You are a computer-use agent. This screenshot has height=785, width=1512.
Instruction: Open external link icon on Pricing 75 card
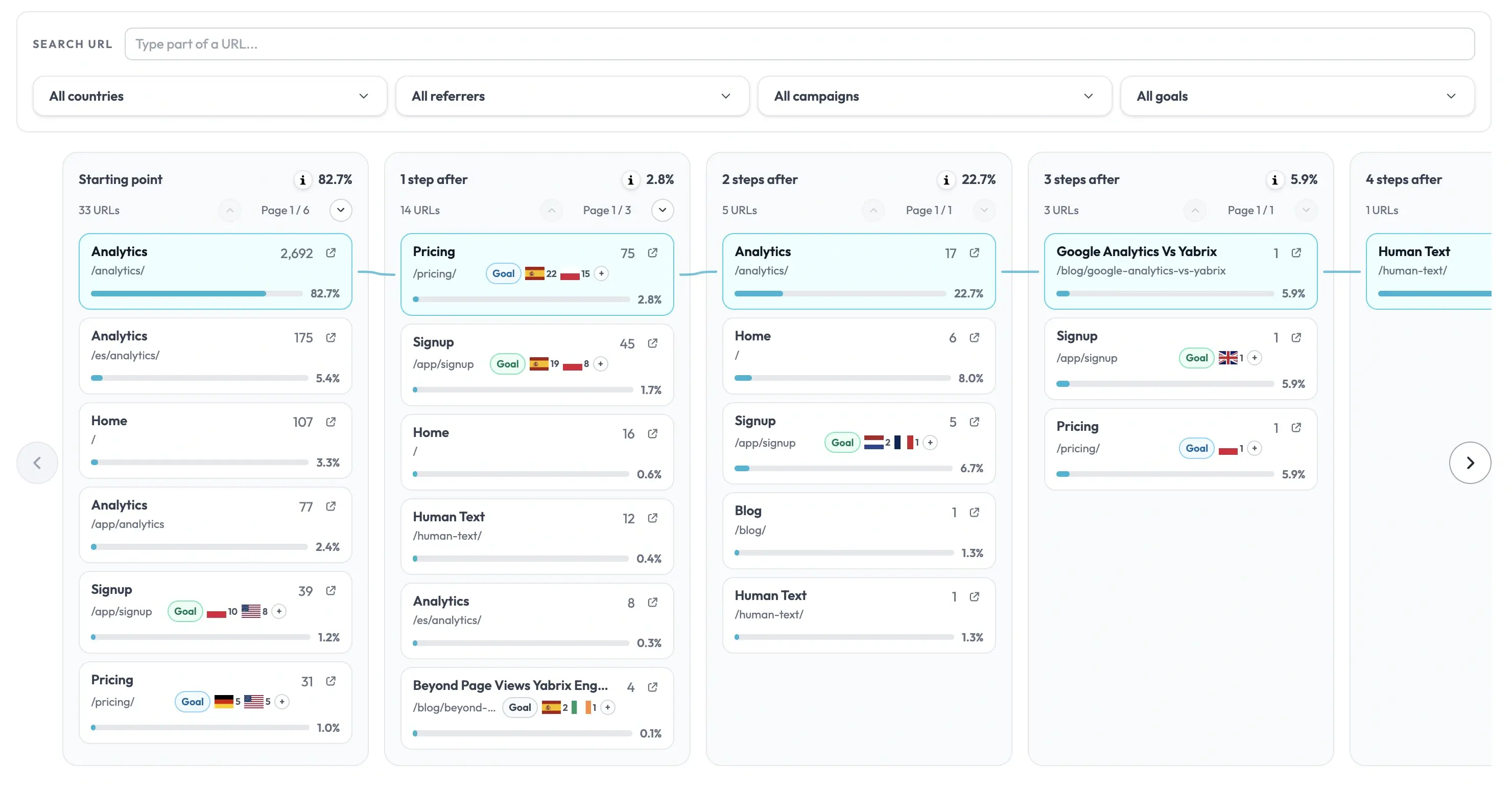pyautogui.click(x=653, y=253)
